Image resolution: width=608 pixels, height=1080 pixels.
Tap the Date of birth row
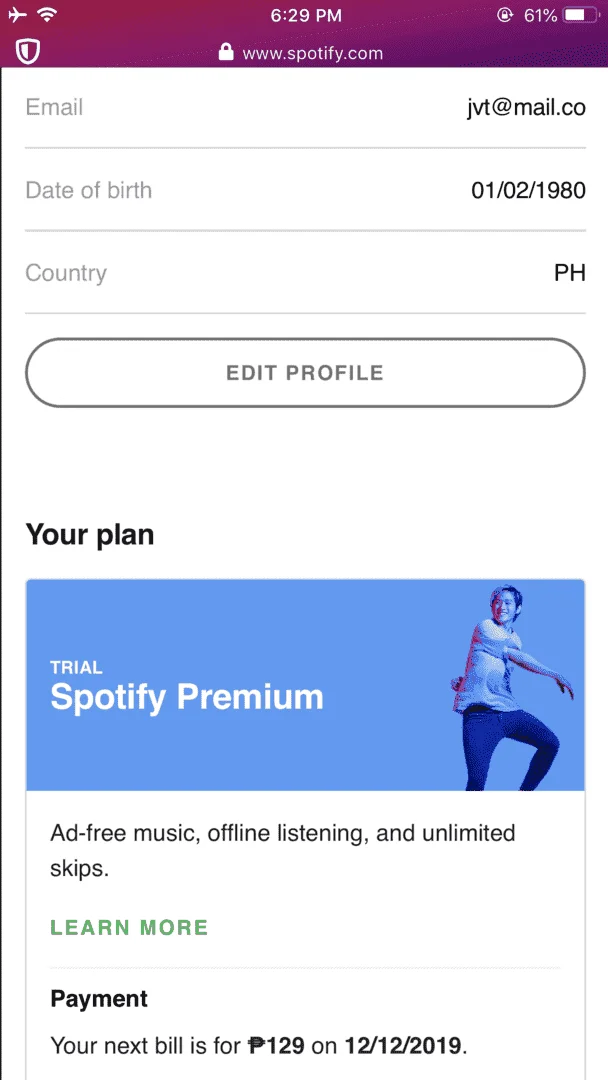point(305,190)
